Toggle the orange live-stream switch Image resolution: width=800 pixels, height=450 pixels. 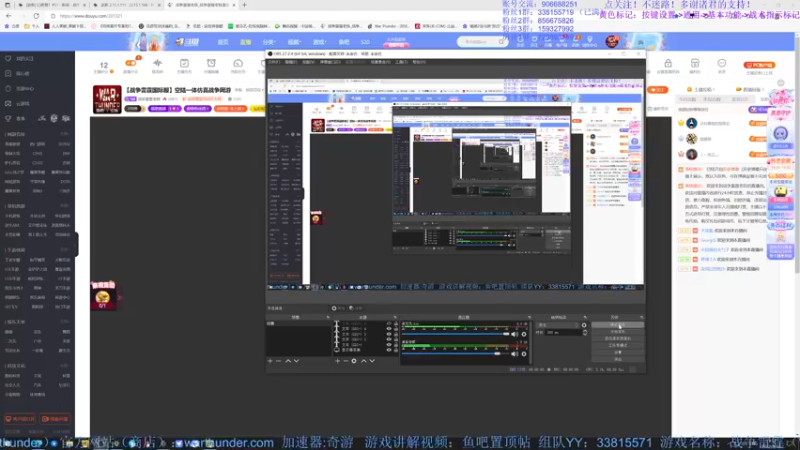tap(131, 63)
